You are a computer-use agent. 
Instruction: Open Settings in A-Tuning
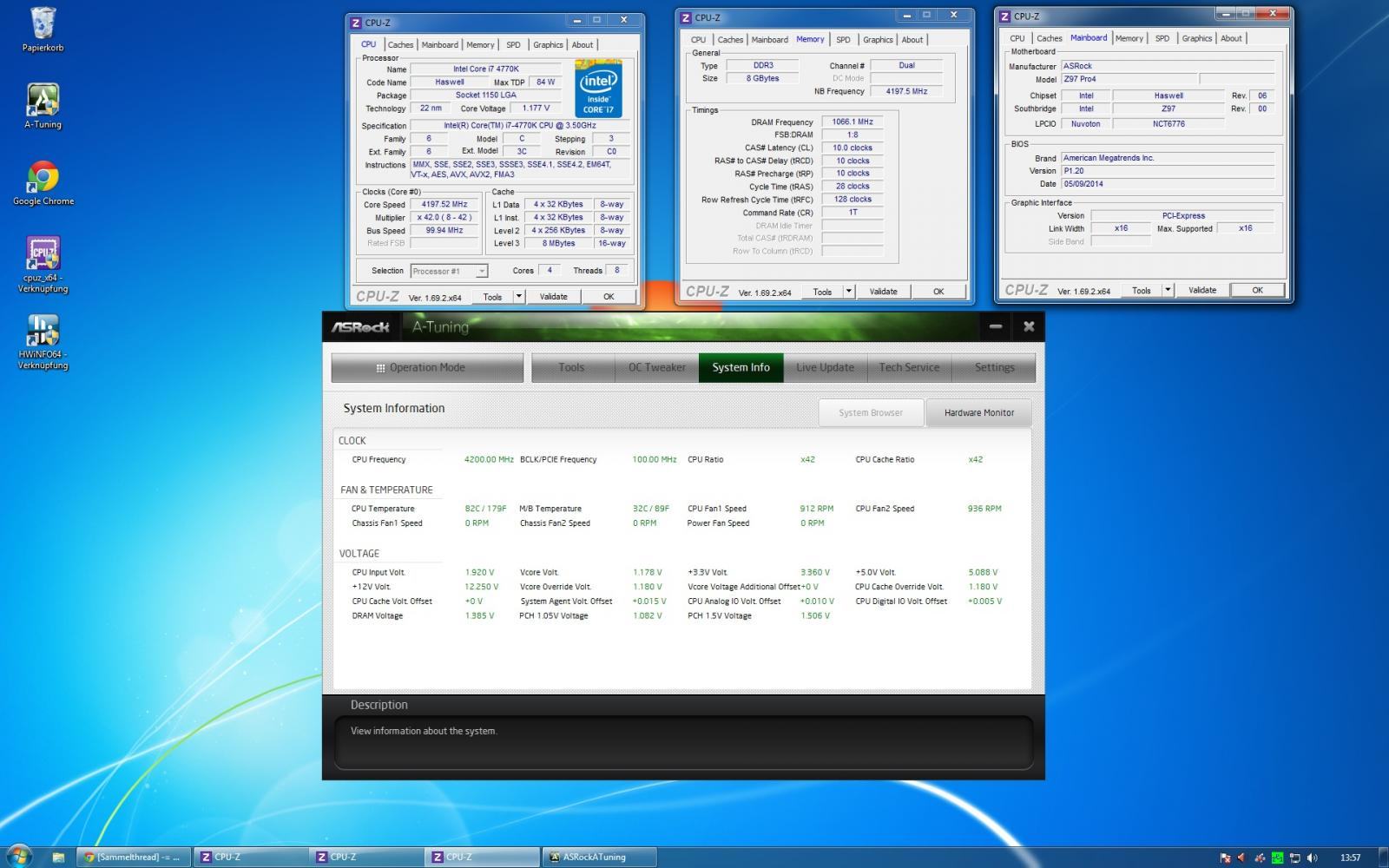[x=994, y=367]
